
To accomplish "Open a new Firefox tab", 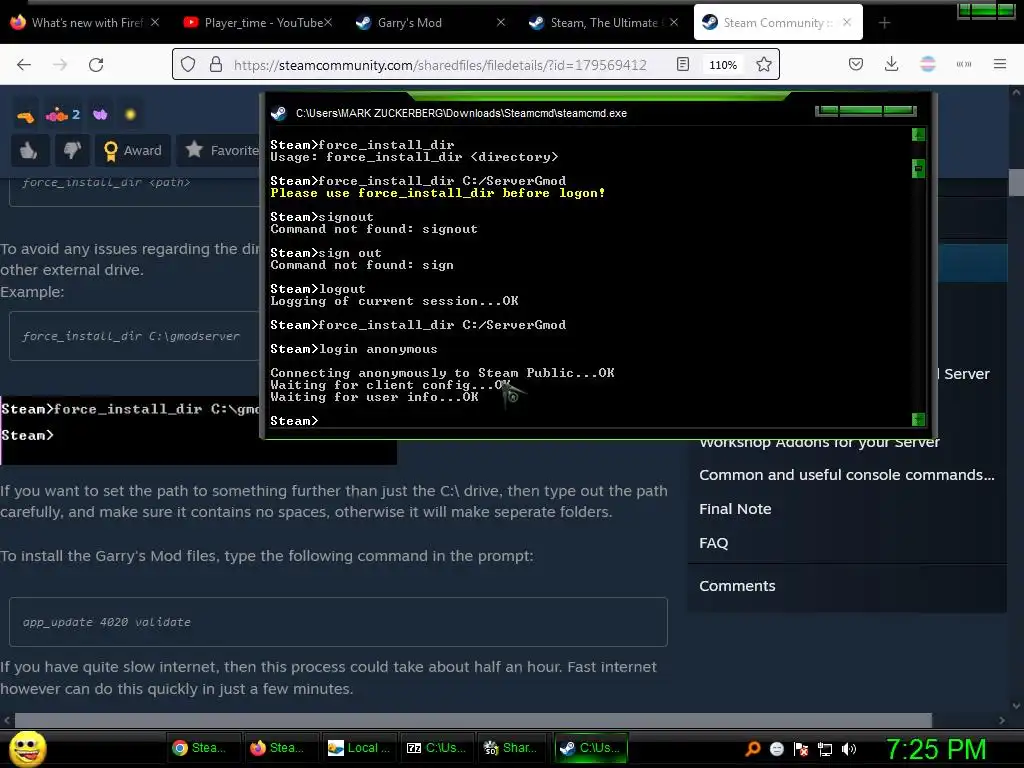I will tap(884, 23).
